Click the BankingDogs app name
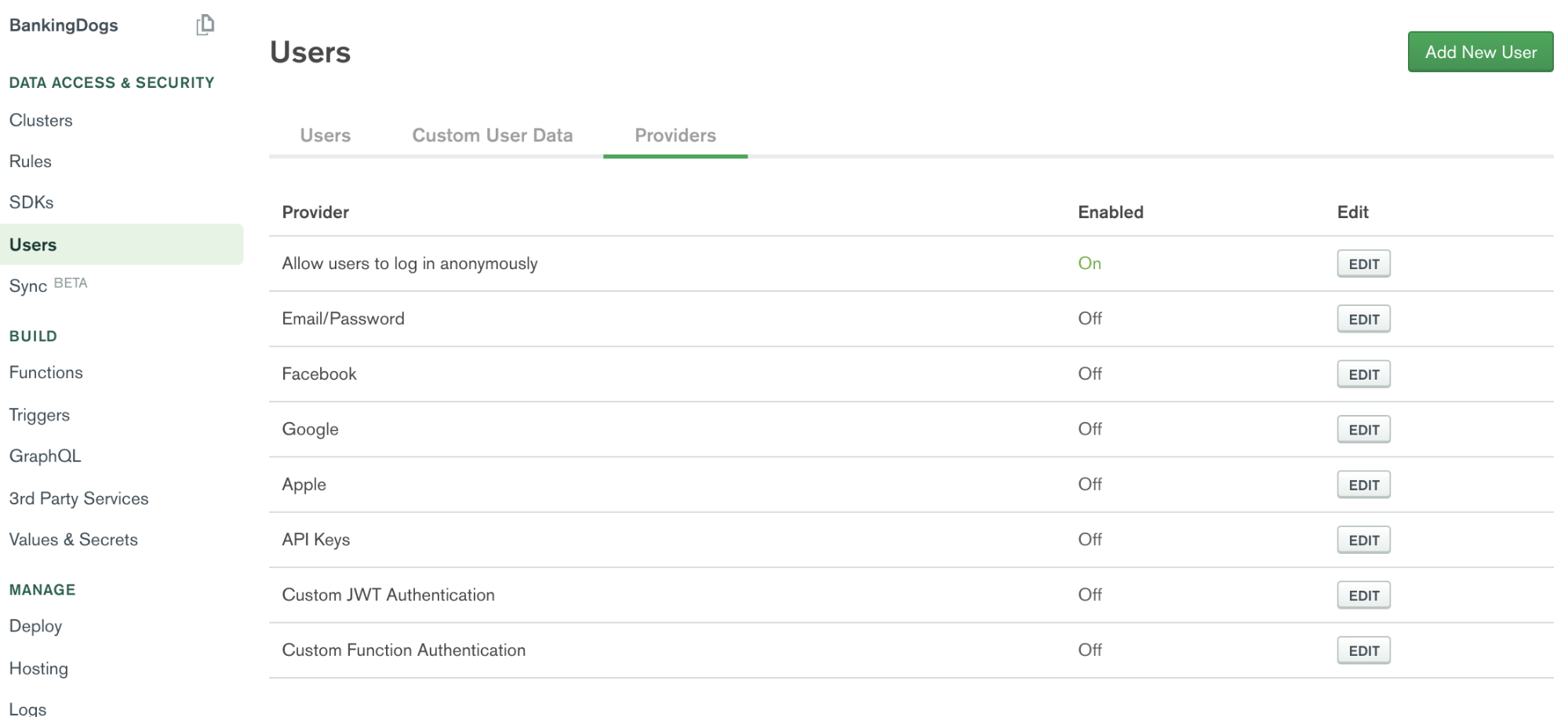Viewport: 1568px width, 717px height. click(x=64, y=25)
